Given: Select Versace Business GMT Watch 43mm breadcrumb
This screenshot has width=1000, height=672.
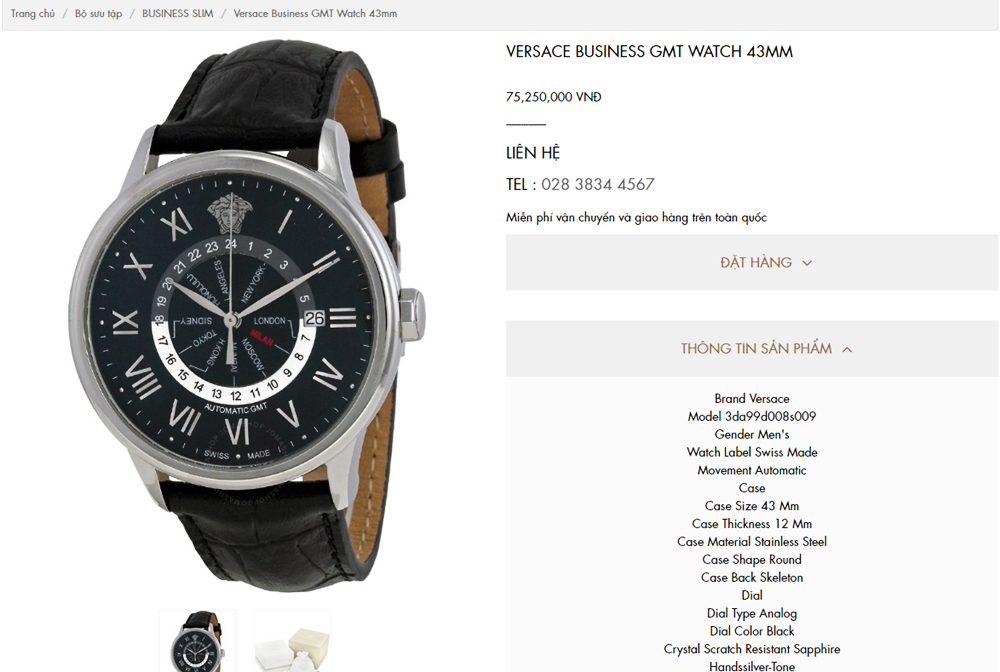Looking at the screenshot, I should [315, 13].
